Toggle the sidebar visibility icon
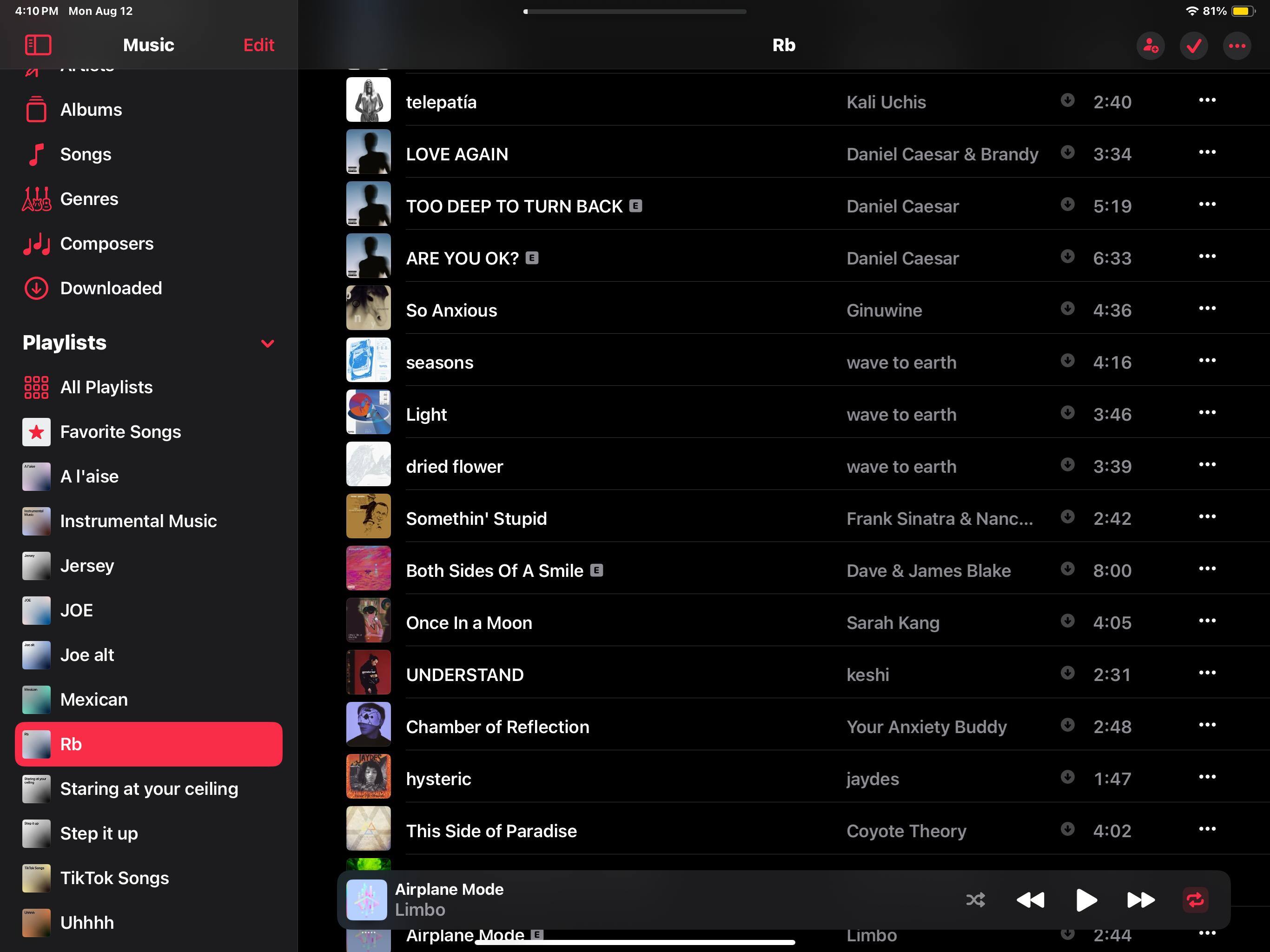The width and height of the screenshot is (1270, 952). pyautogui.click(x=38, y=45)
